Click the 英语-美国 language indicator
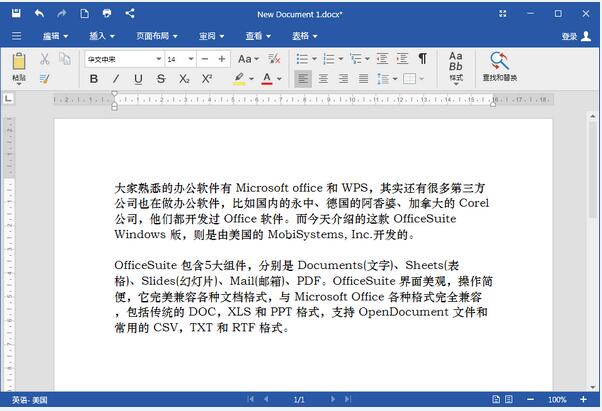This screenshot has width=602, height=411. pos(30,400)
